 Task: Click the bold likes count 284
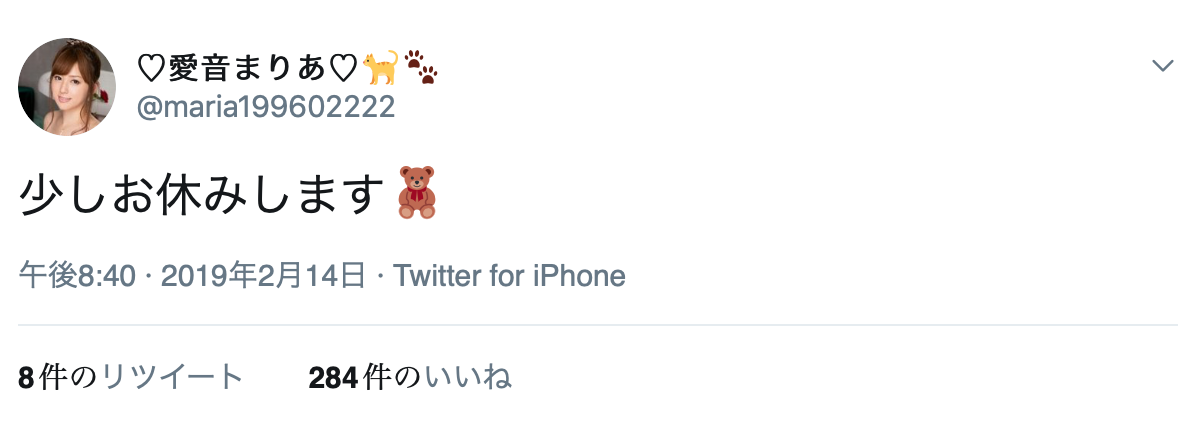coord(333,378)
